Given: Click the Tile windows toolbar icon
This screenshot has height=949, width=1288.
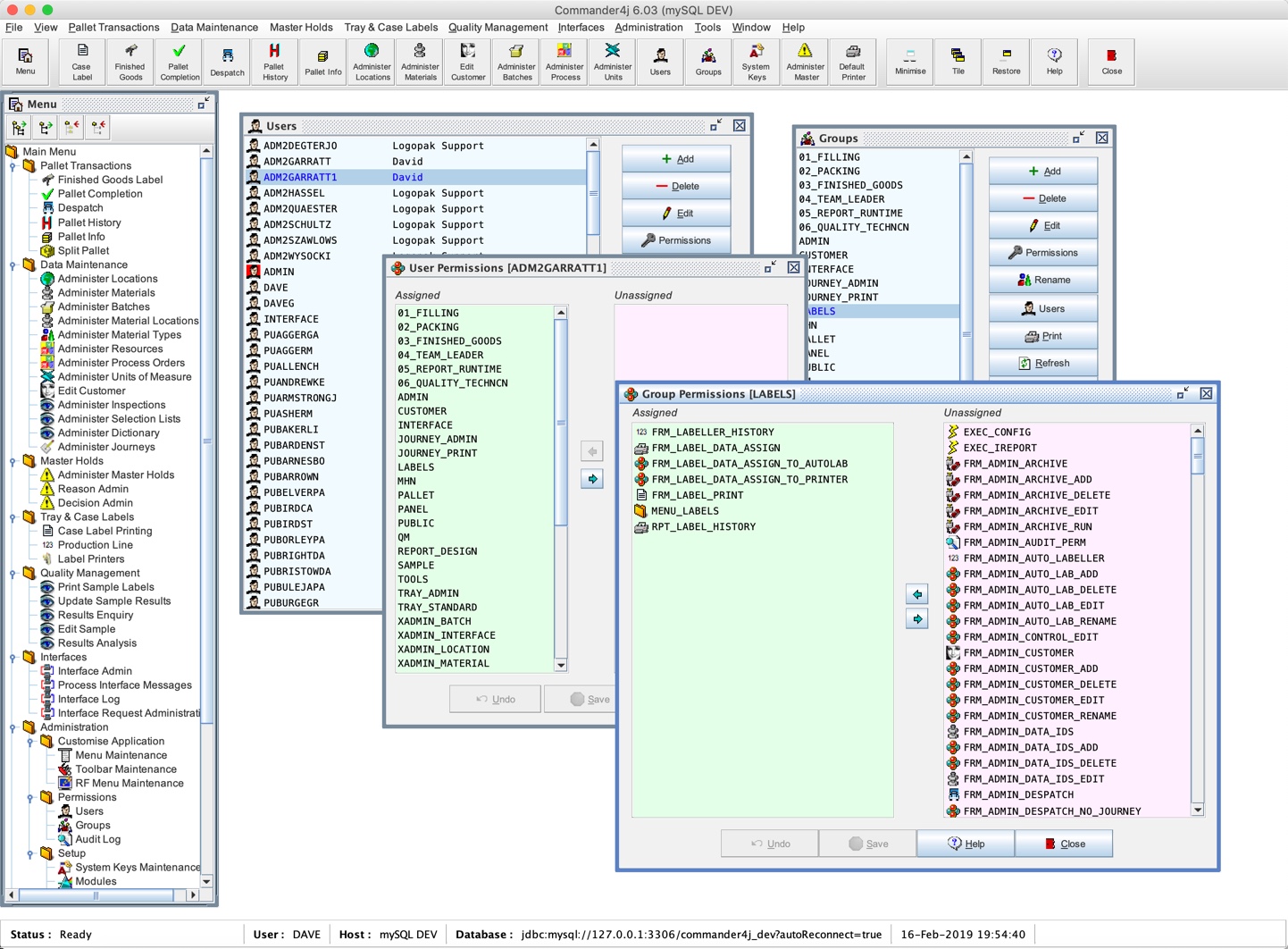Looking at the screenshot, I should [x=958, y=62].
